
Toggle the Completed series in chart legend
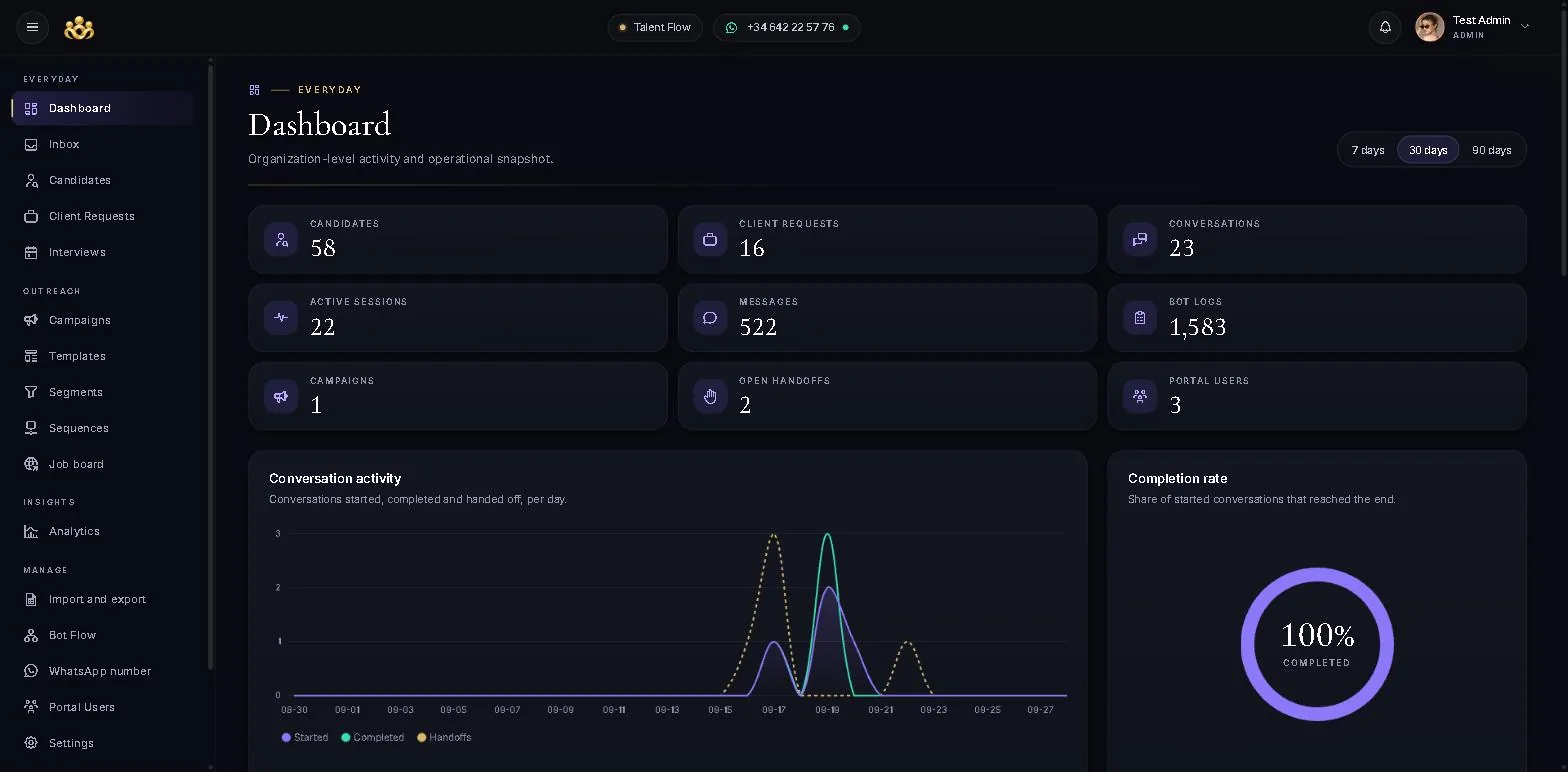coord(373,737)
